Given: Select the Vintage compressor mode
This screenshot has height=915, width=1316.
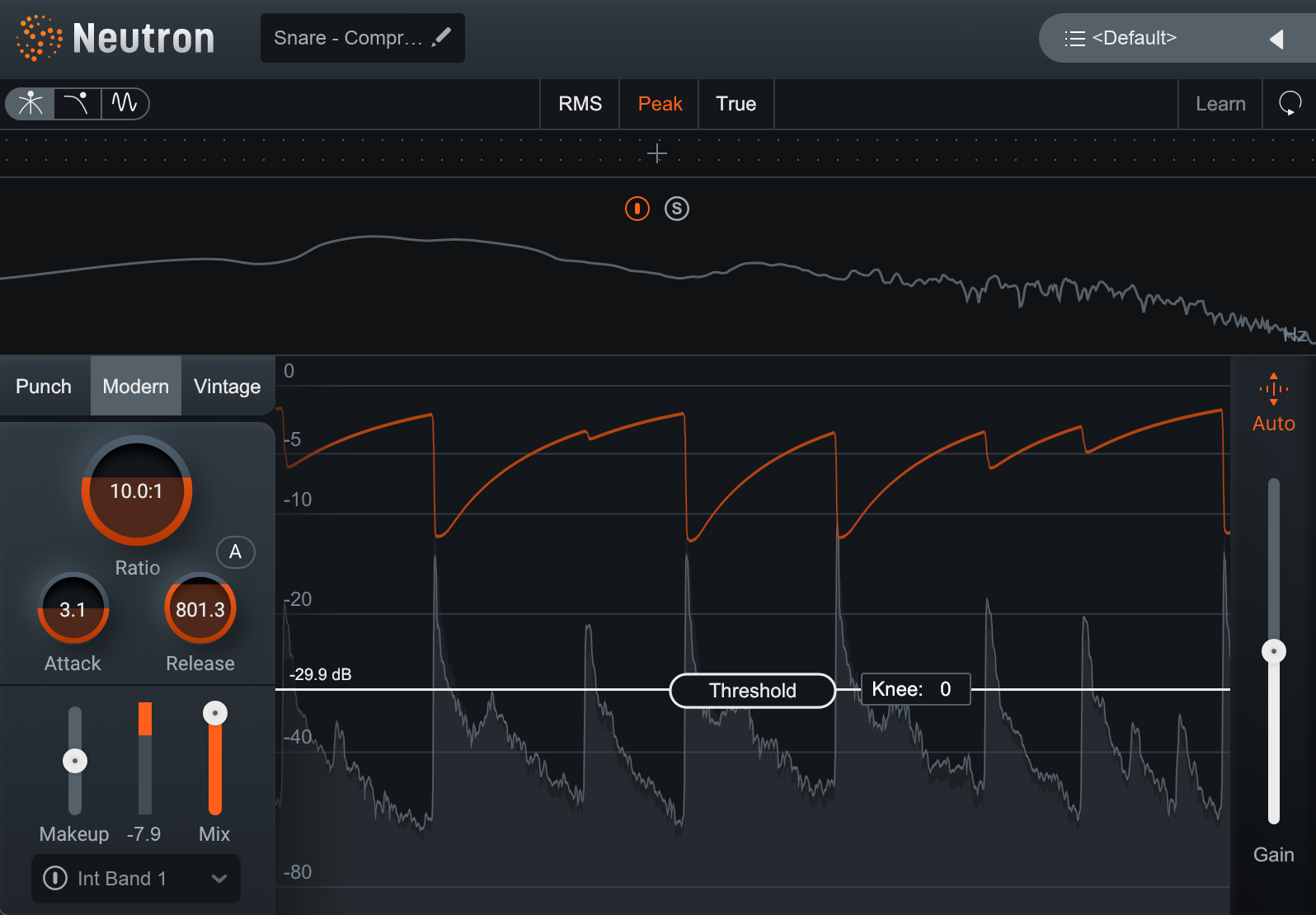Looking at the screenshot, I should coord(228,386).
